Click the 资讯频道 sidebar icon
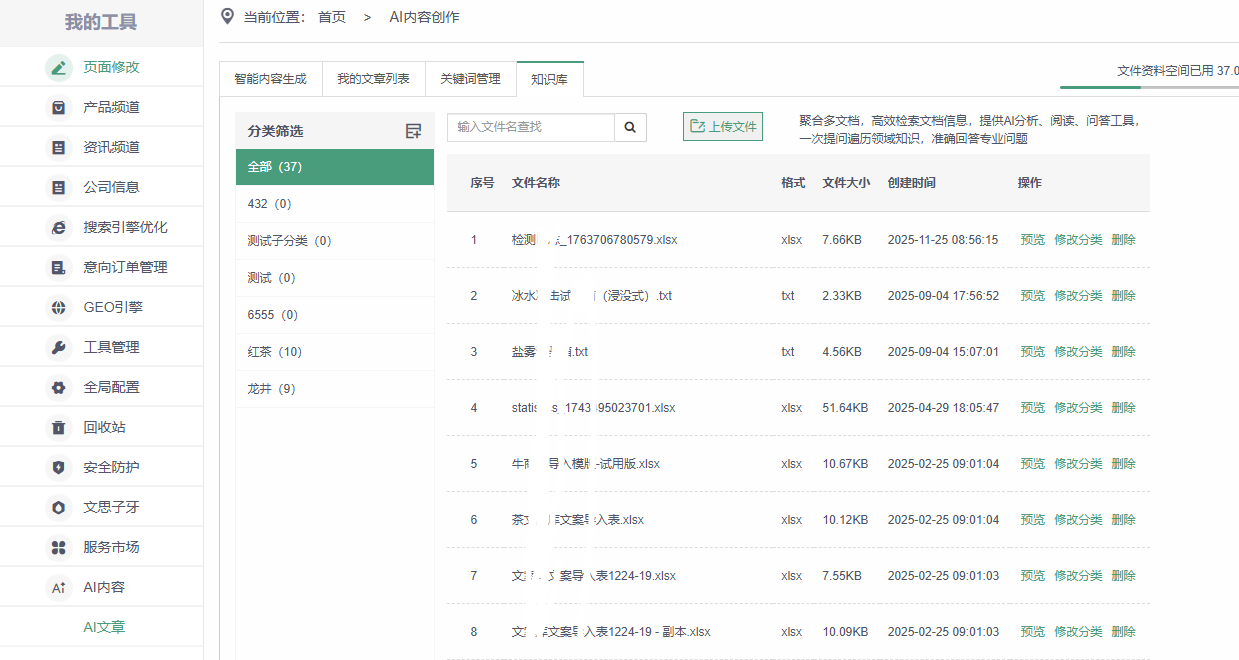The height and width of the screenshot is (660, 1239). [59, 147]
